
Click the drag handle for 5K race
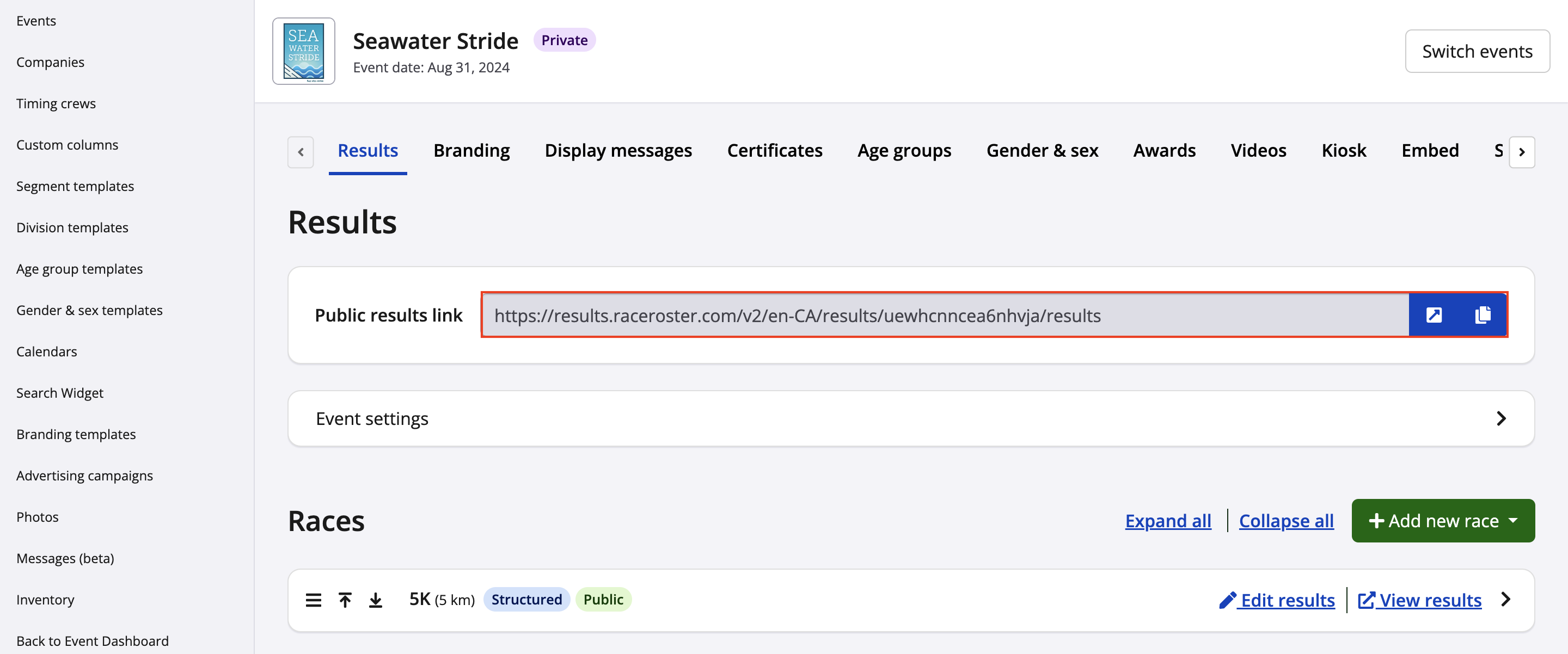pos(313,600)
